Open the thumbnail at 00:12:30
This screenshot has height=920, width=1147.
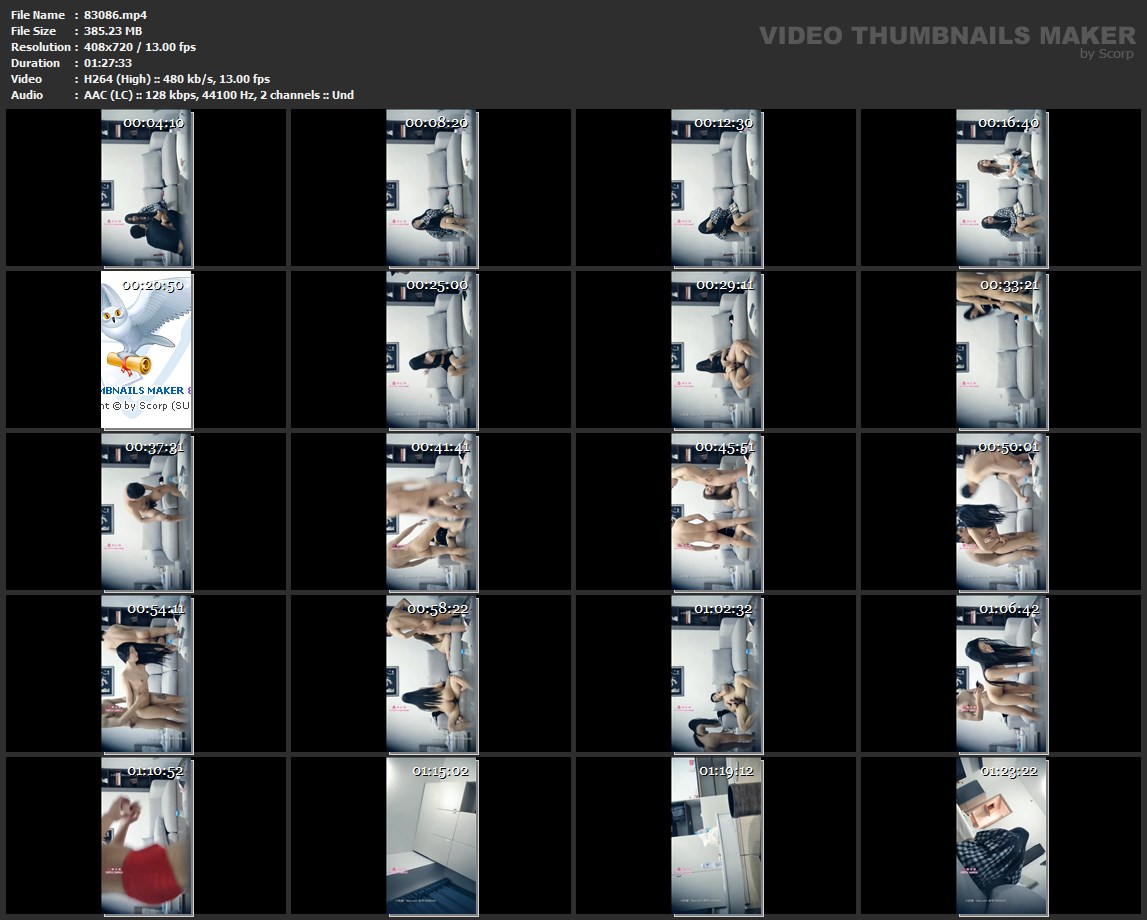pyautogui.click(x=716, y=190)
